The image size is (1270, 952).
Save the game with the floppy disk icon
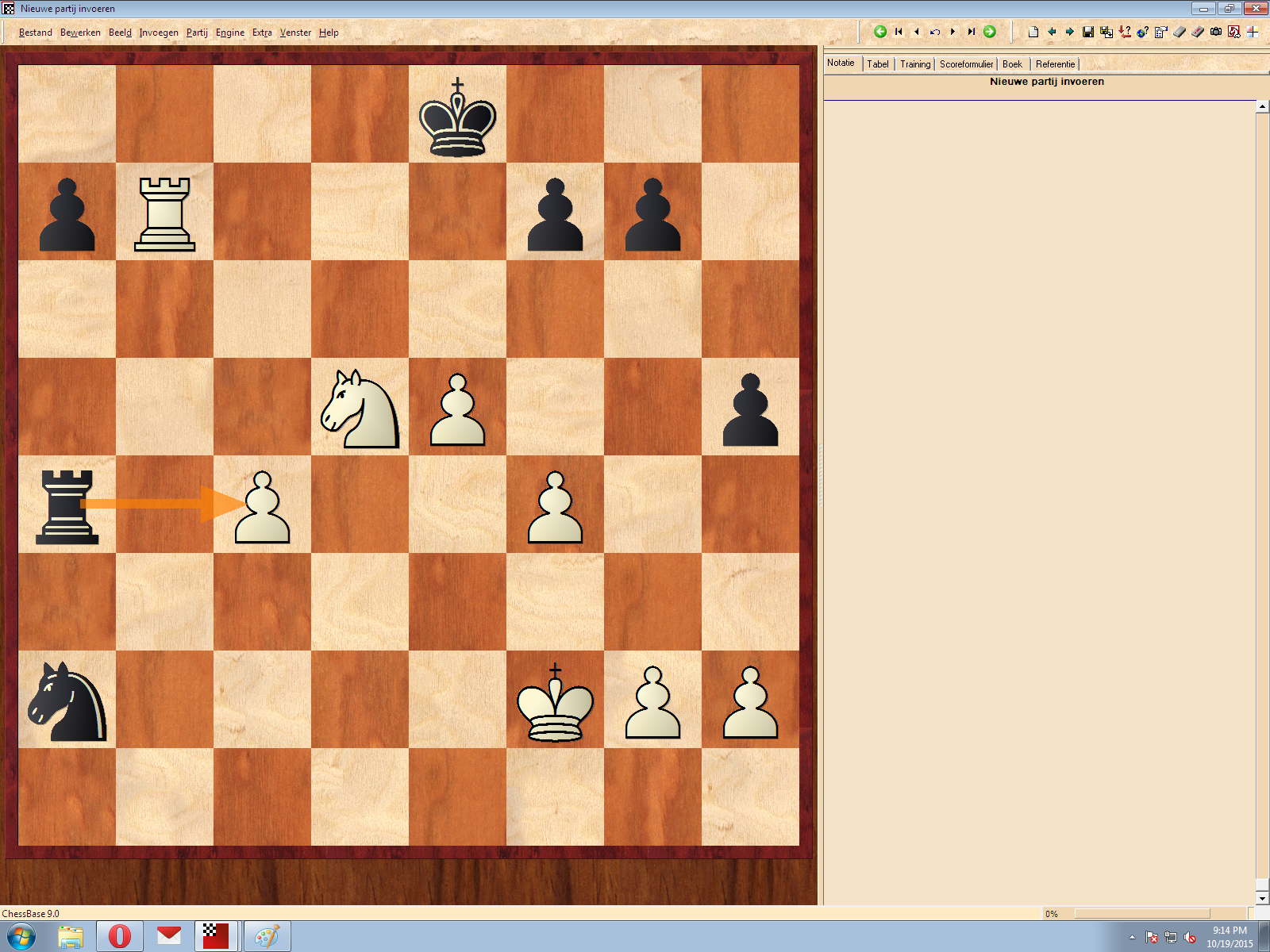pos(1088,32)
